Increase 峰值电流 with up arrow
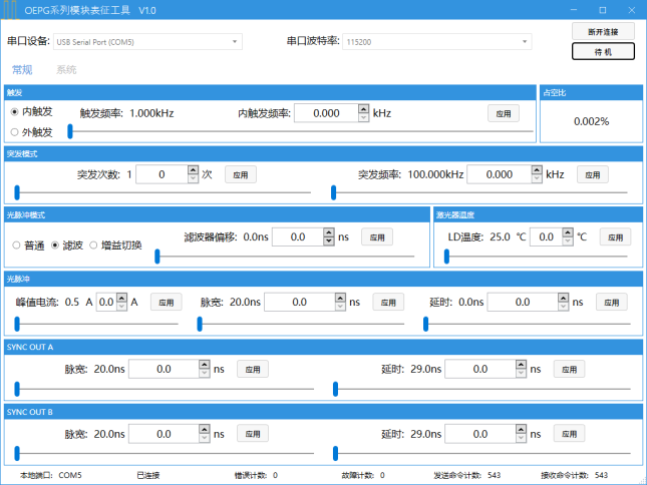 [122, 298]
